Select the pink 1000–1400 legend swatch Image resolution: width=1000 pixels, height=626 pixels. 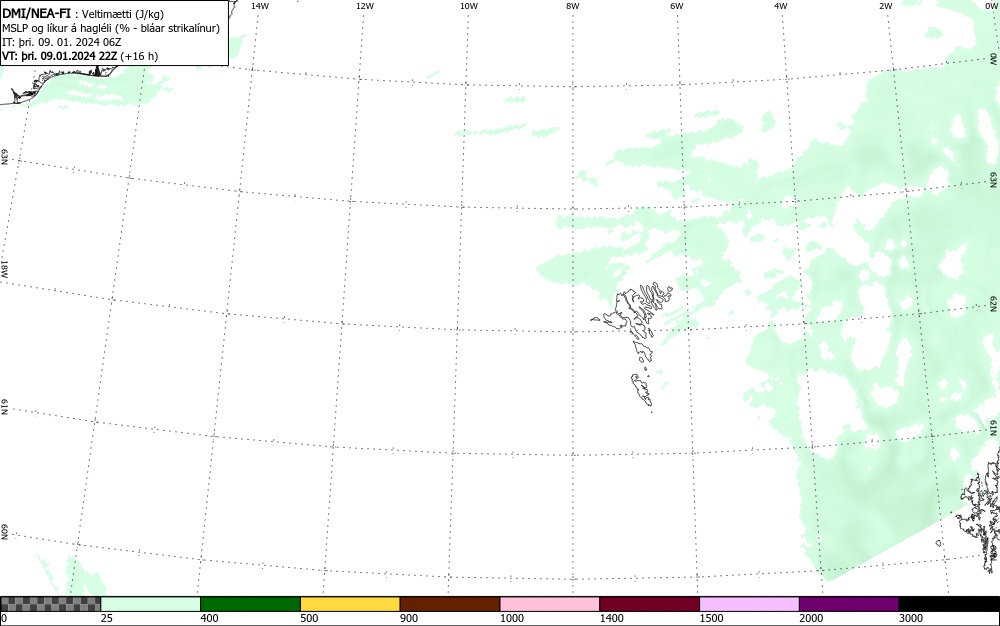(x=550, y=604)
